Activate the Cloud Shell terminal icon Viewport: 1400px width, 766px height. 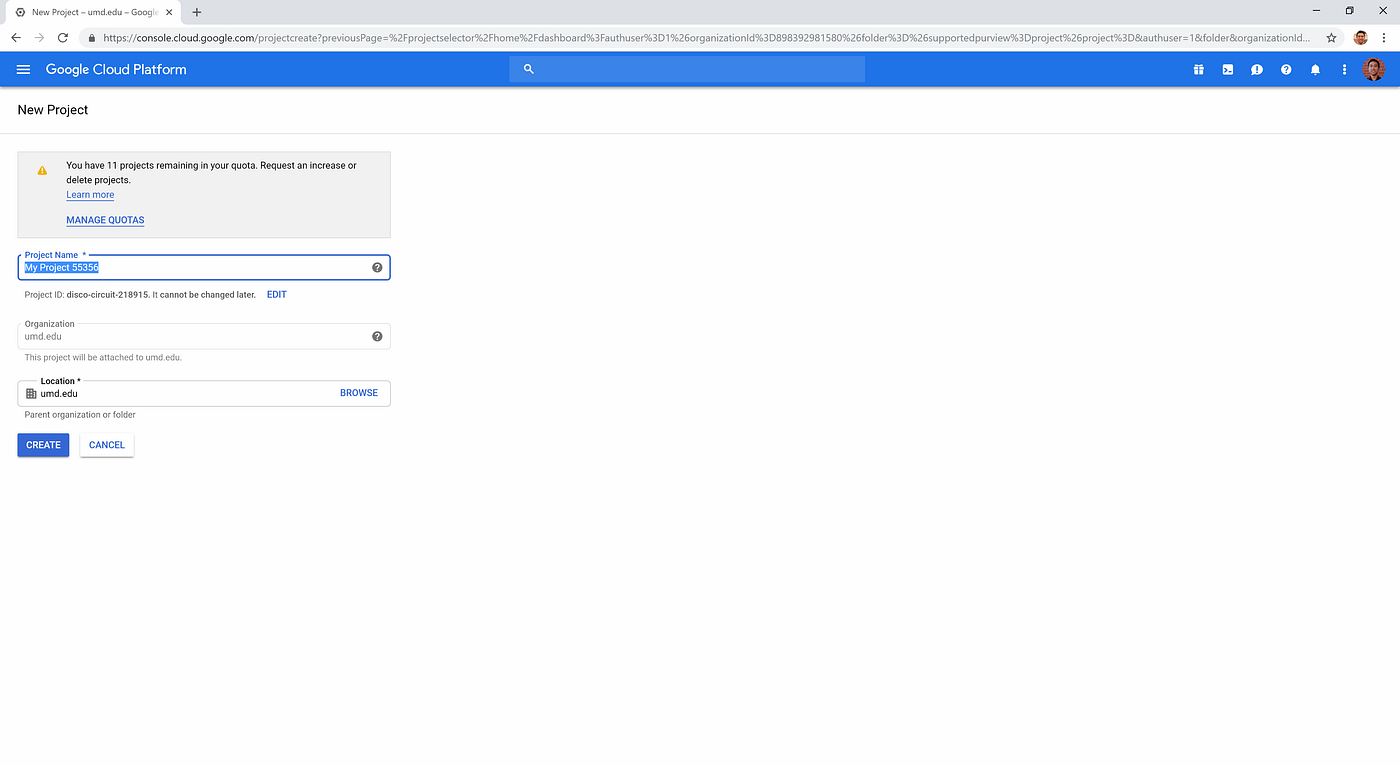[x=1227, y=69]
